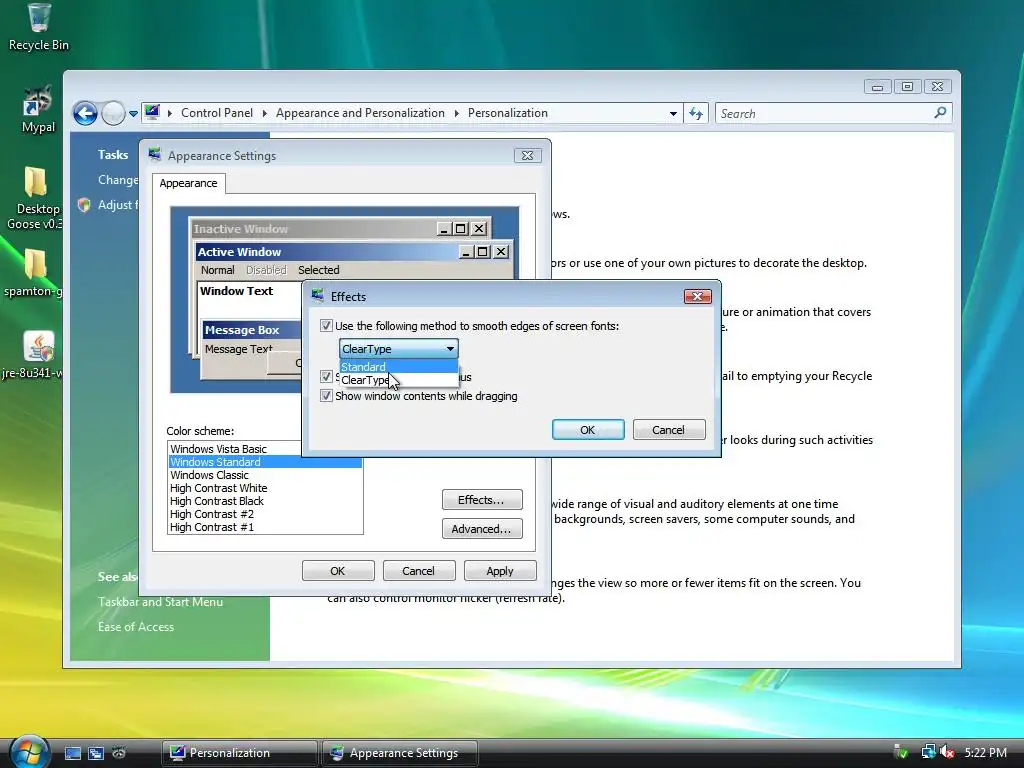
Task: Expand the address bar history dropdown
Action: pos(673,114)
